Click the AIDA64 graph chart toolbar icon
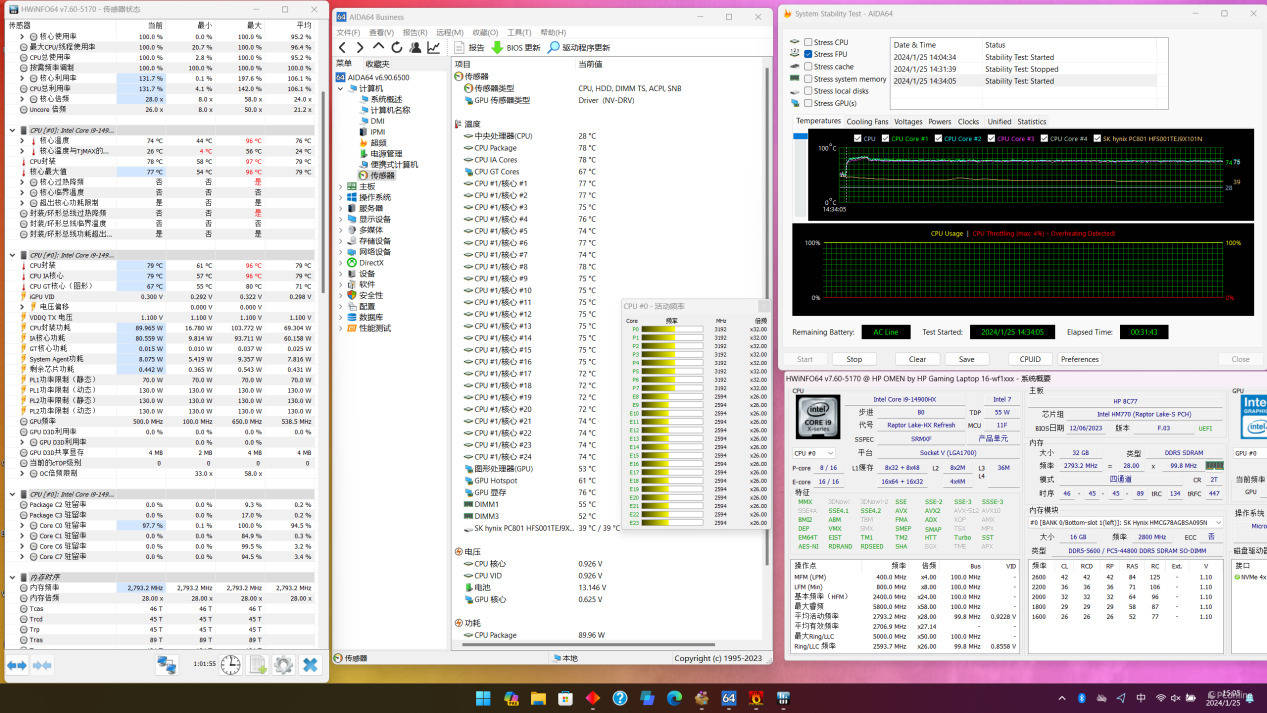Viewport: 1267px width, 713px height. coord(434,47)
